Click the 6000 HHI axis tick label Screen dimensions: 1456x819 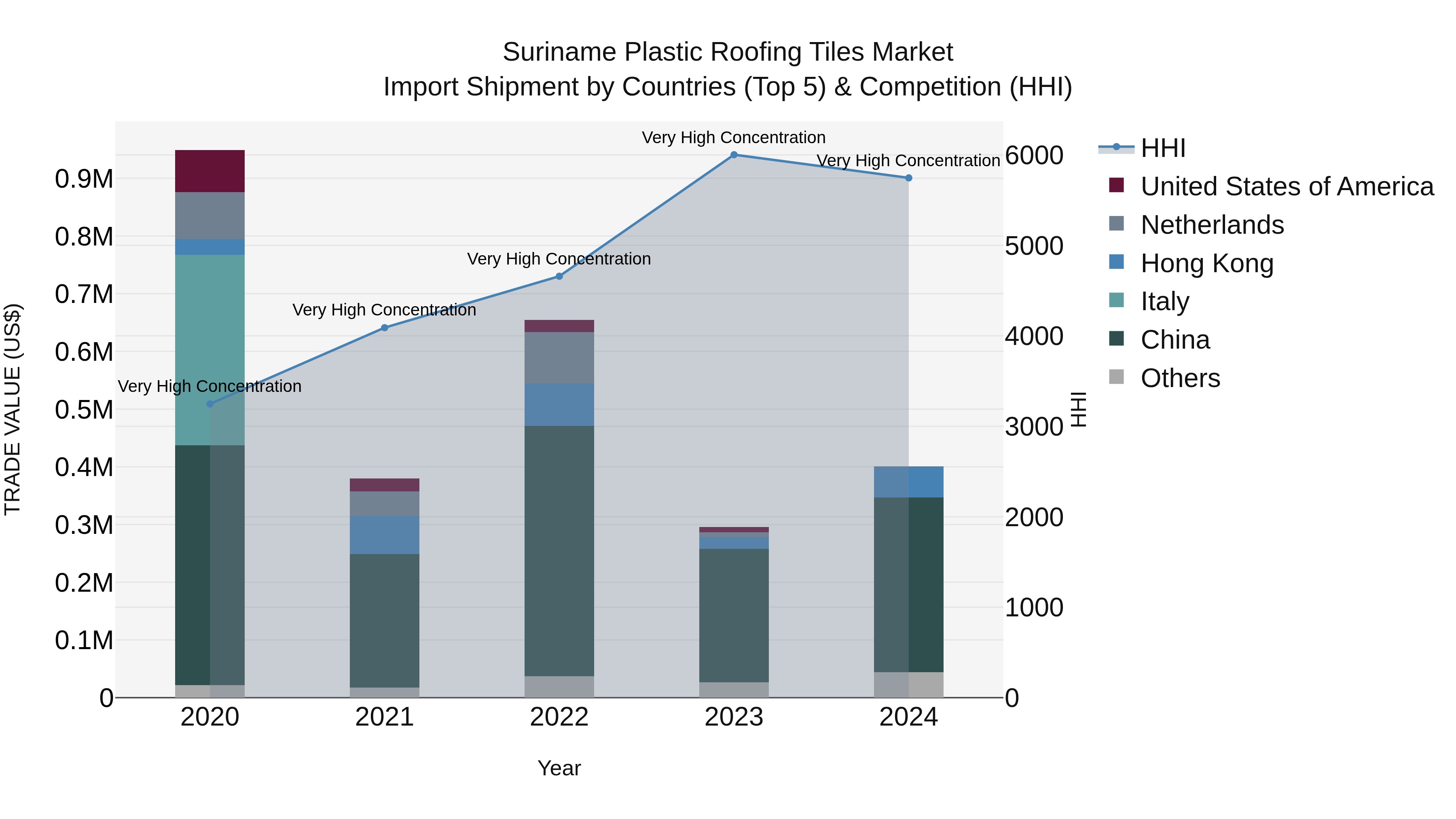(1034, 155)
